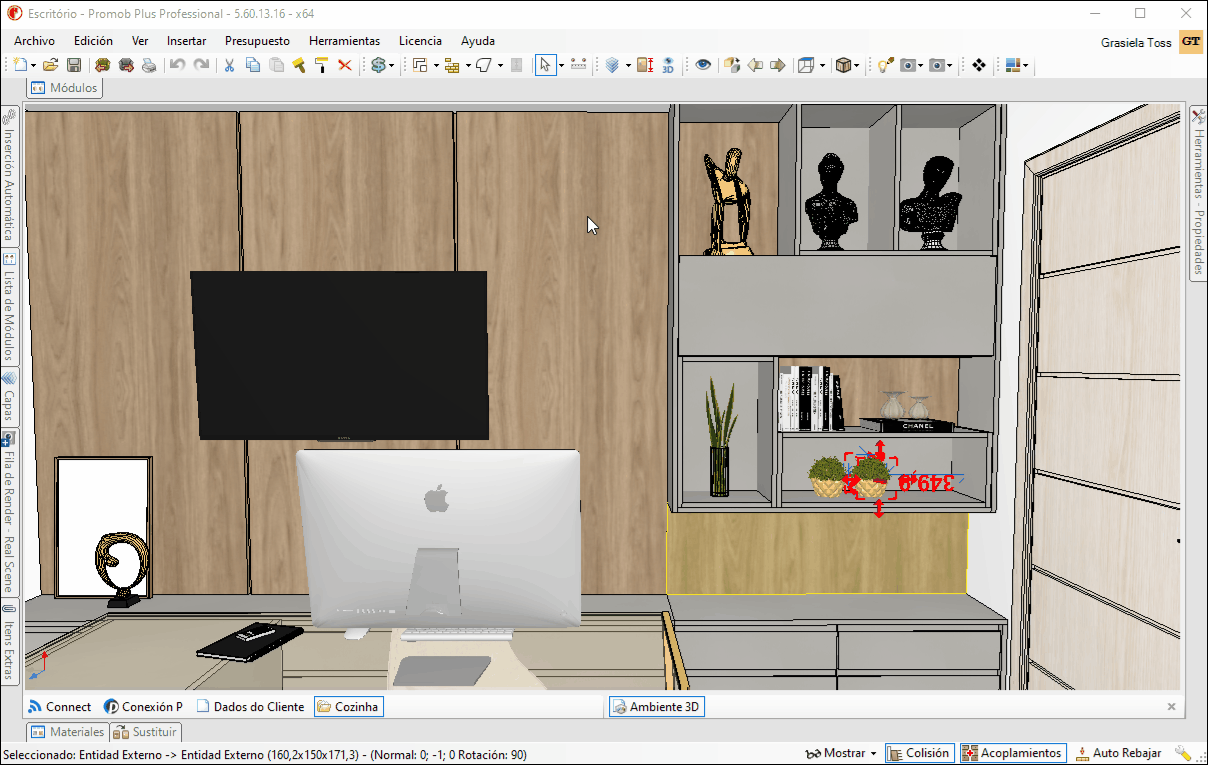The height and width of the screenshot is (765, 1208).
Task: Click the four-diamonds move view icon
Action: (979, 65)
